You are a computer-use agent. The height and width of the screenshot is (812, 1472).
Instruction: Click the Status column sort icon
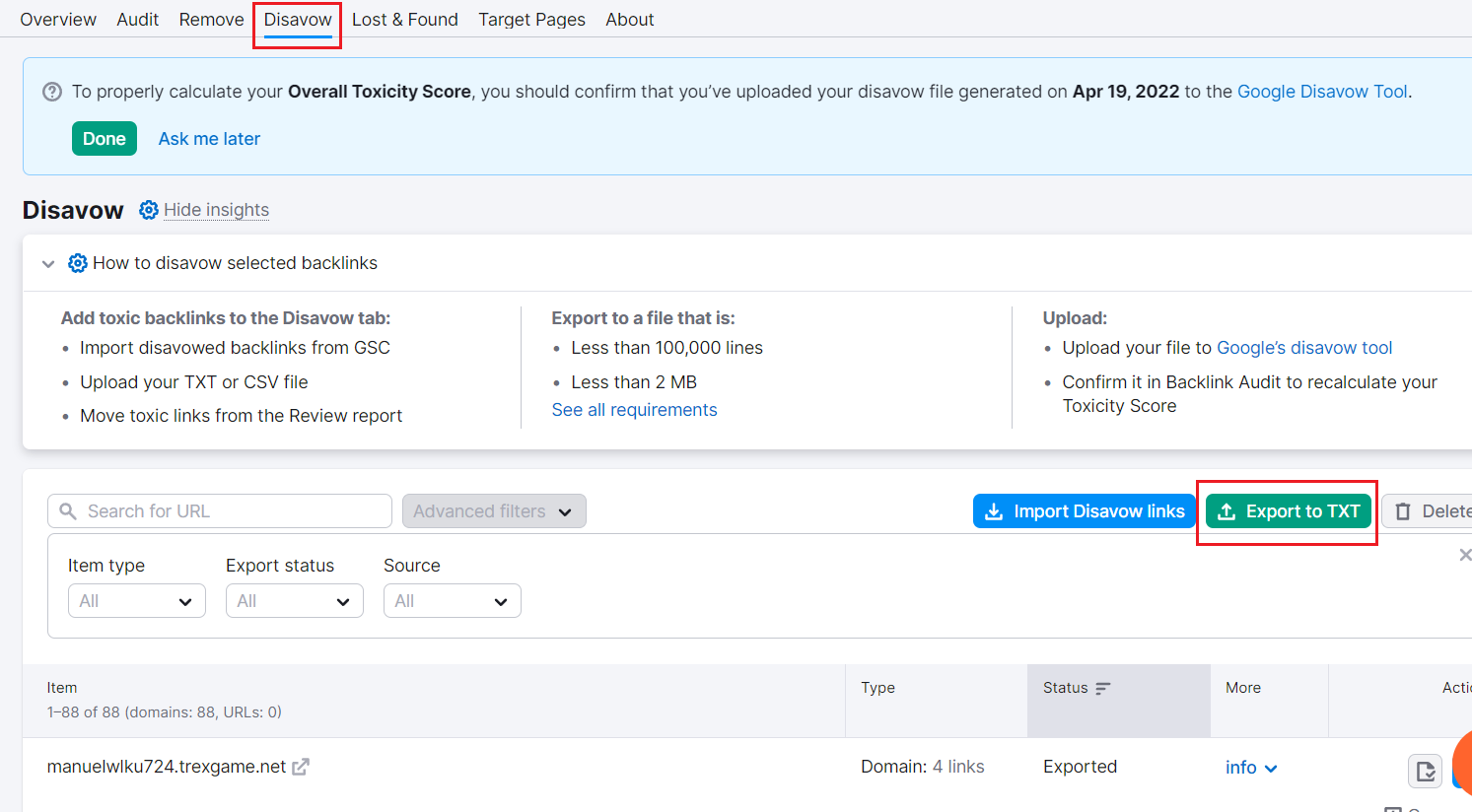click(x=1102, y=688)
